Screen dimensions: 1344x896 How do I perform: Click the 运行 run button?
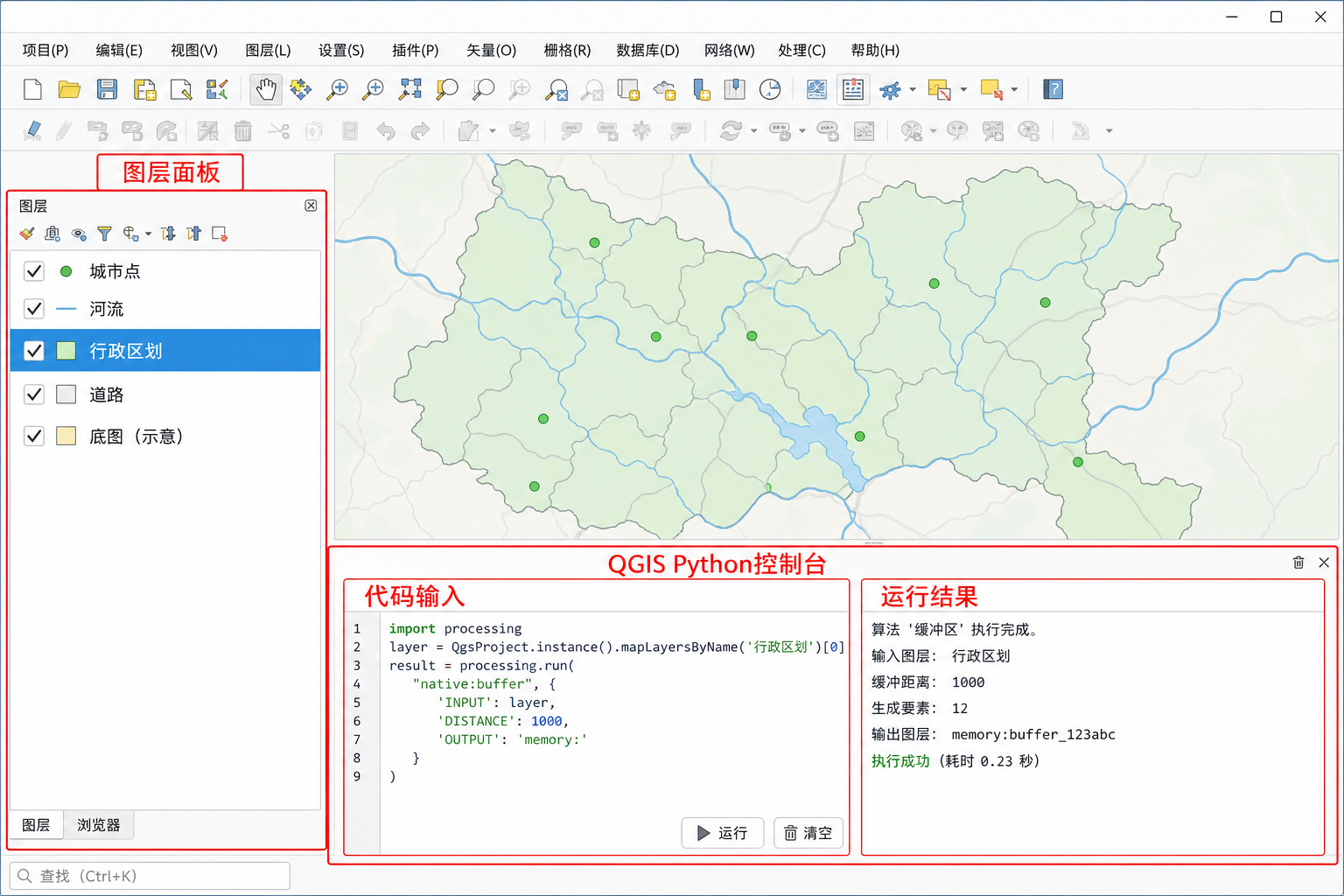(723, 833)
